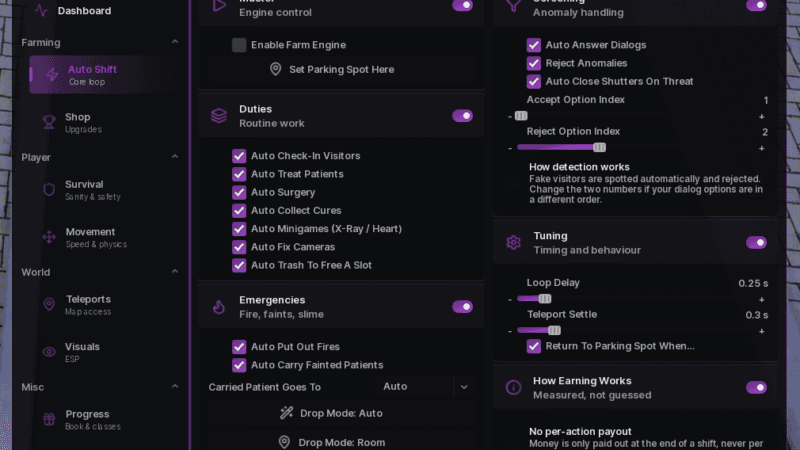Turn off the Tuning section switch
The image size is (800, 450).
coord(756,242)
